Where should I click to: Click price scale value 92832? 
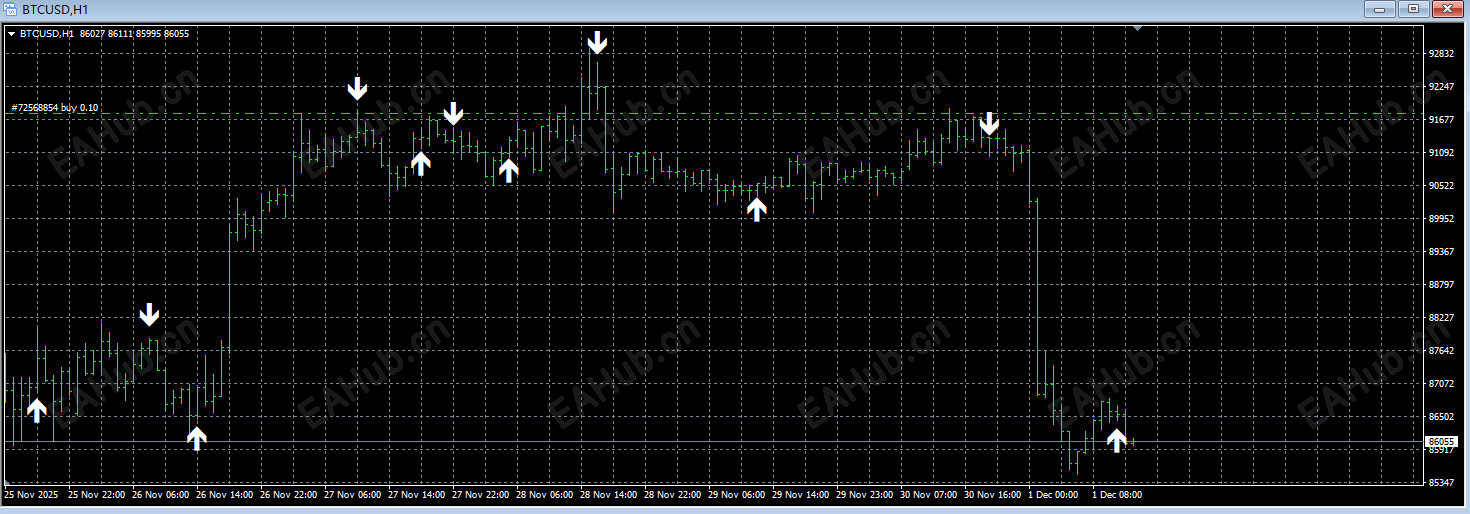1441,54
